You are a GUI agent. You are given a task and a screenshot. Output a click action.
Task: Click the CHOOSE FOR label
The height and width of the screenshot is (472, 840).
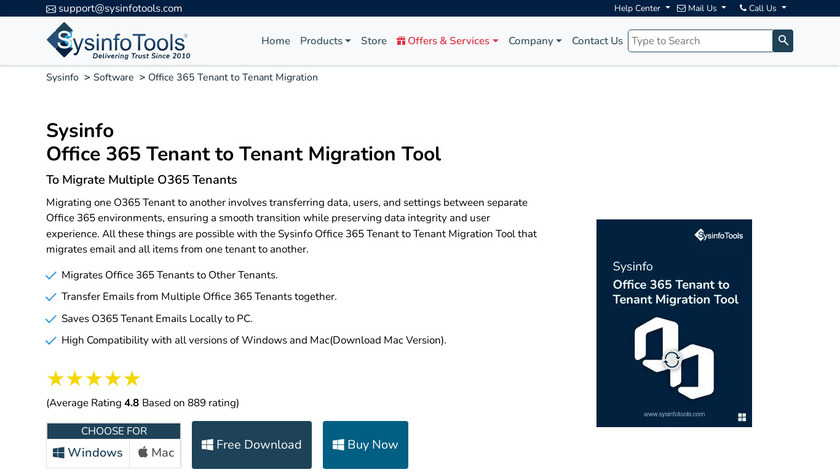click(x=114, y=431)
